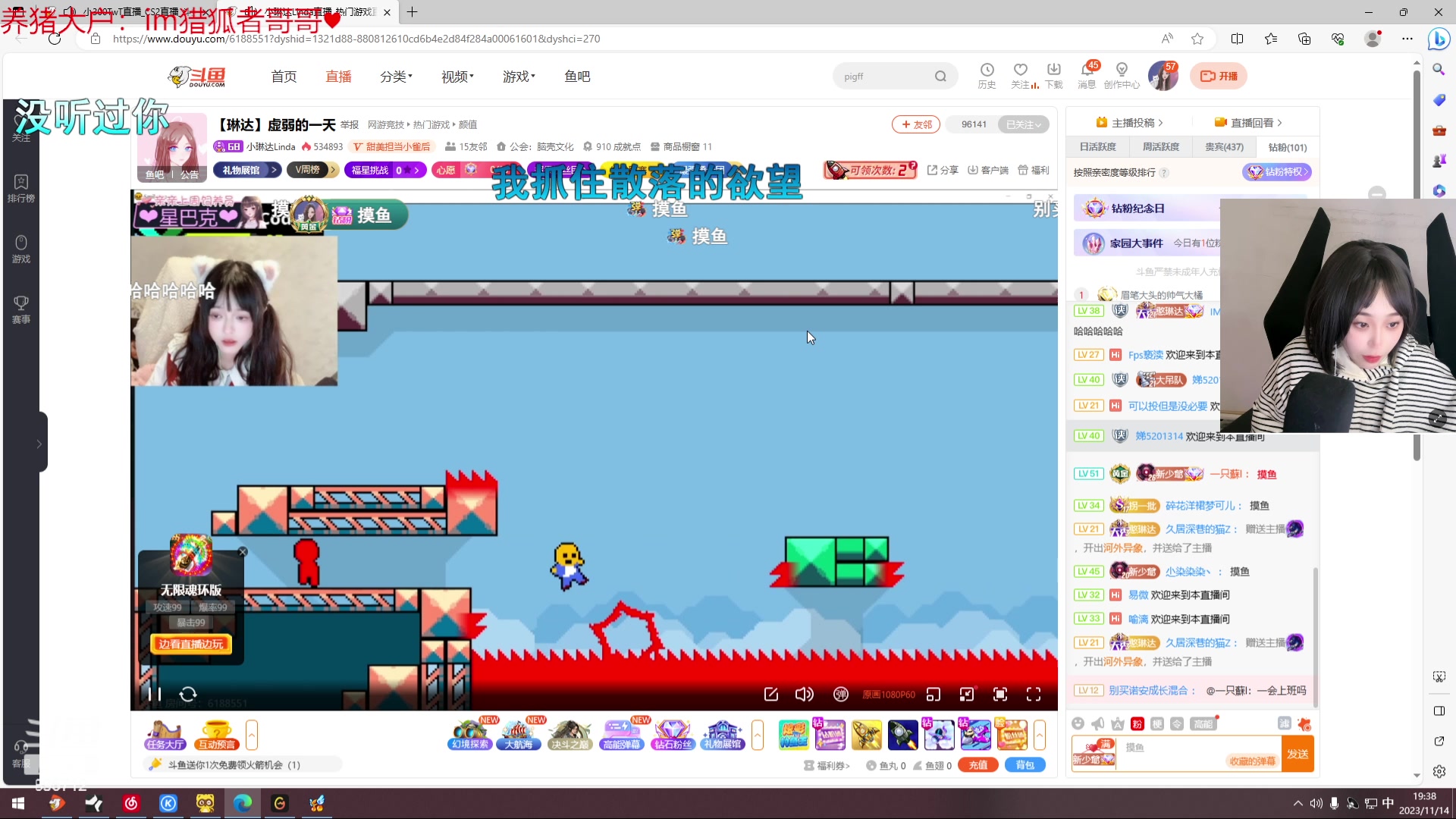Viewport: 1456px width, 819px height.
Task: Click the 充值 recharge button
Action: click(977, 765)
